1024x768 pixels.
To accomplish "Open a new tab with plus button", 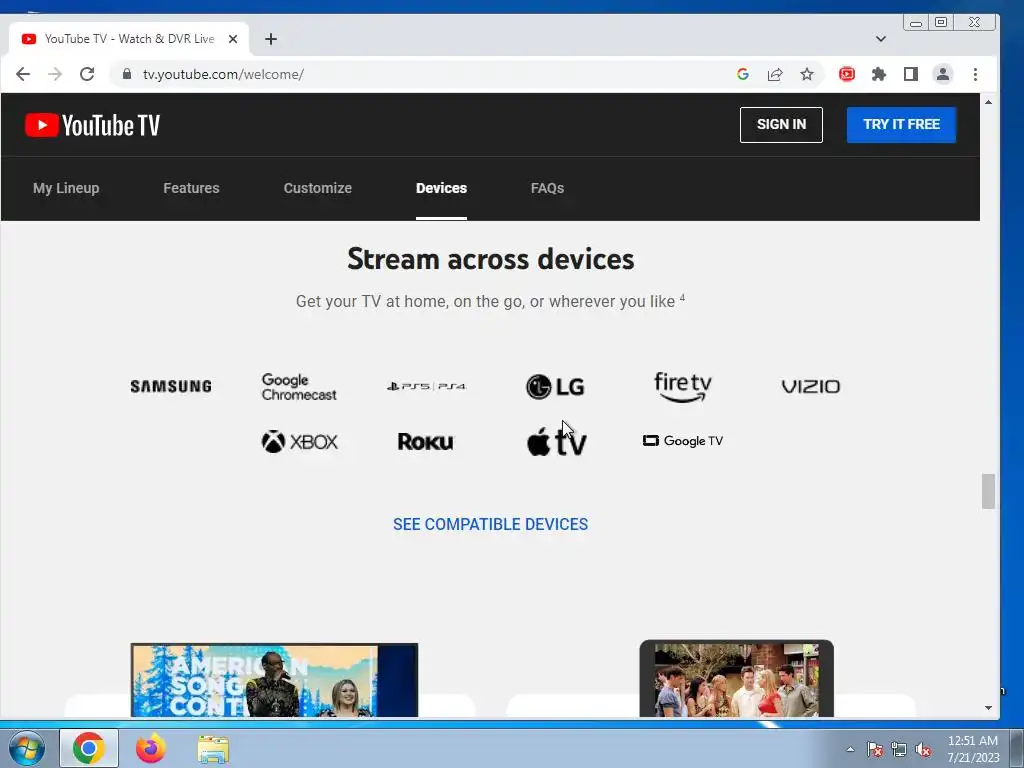I will (271, 39).
